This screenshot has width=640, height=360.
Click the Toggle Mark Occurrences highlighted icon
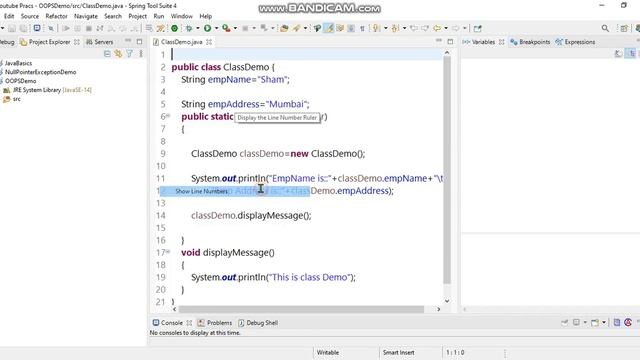(x=329, y=28)
